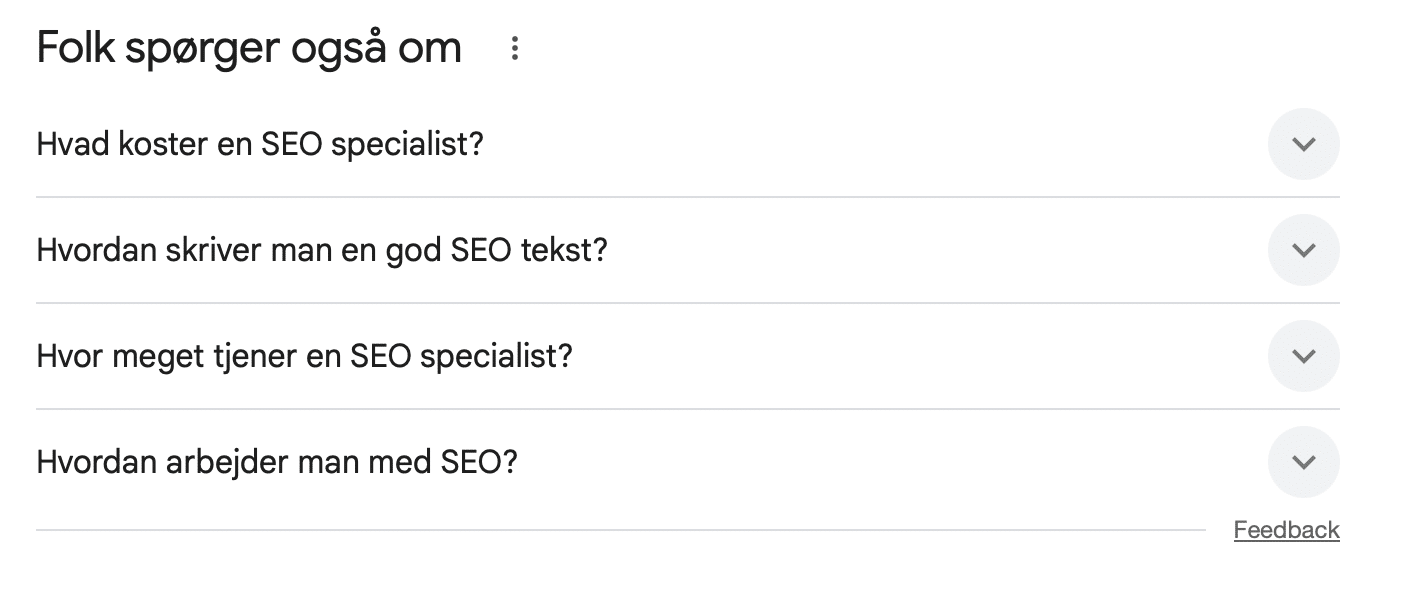Show the answer about SEO specialist earnings
Image resolution: width=1402 pixels, height=600 pixels.
coord(688,356)
